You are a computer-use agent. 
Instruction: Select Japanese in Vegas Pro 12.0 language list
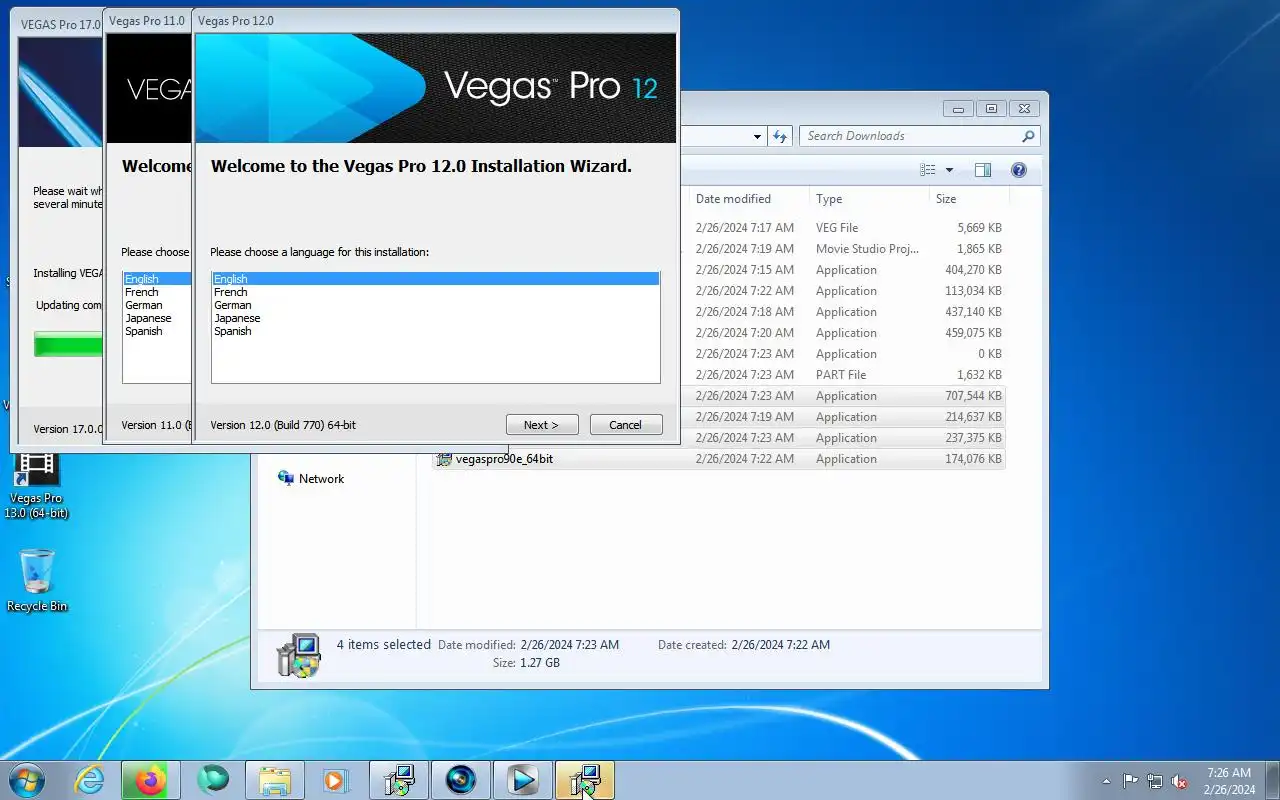[435, 318]
